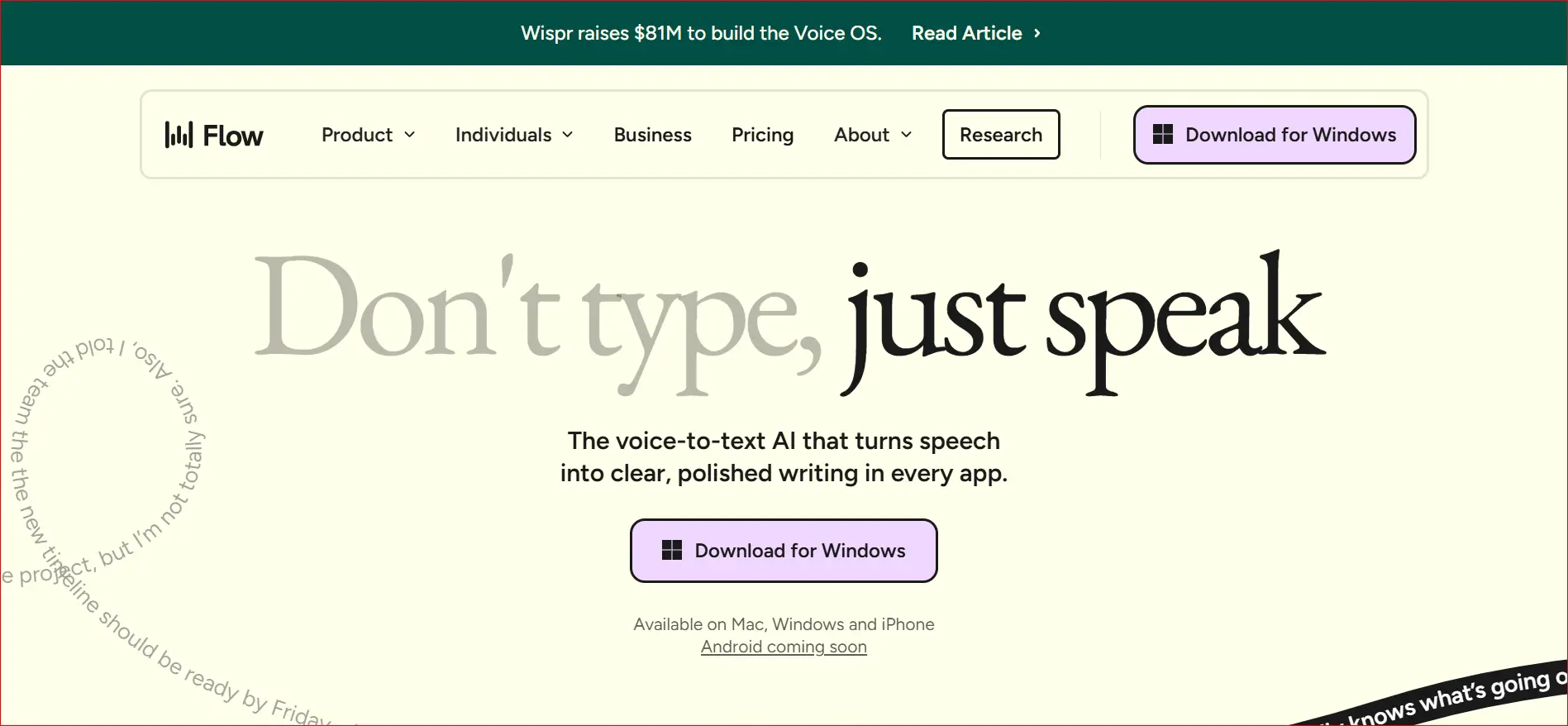Image resolution: width=1568 pixels, height=726 pixels.
Task: Click the arrow icon after Read Article
Action: click(1037, 33)
